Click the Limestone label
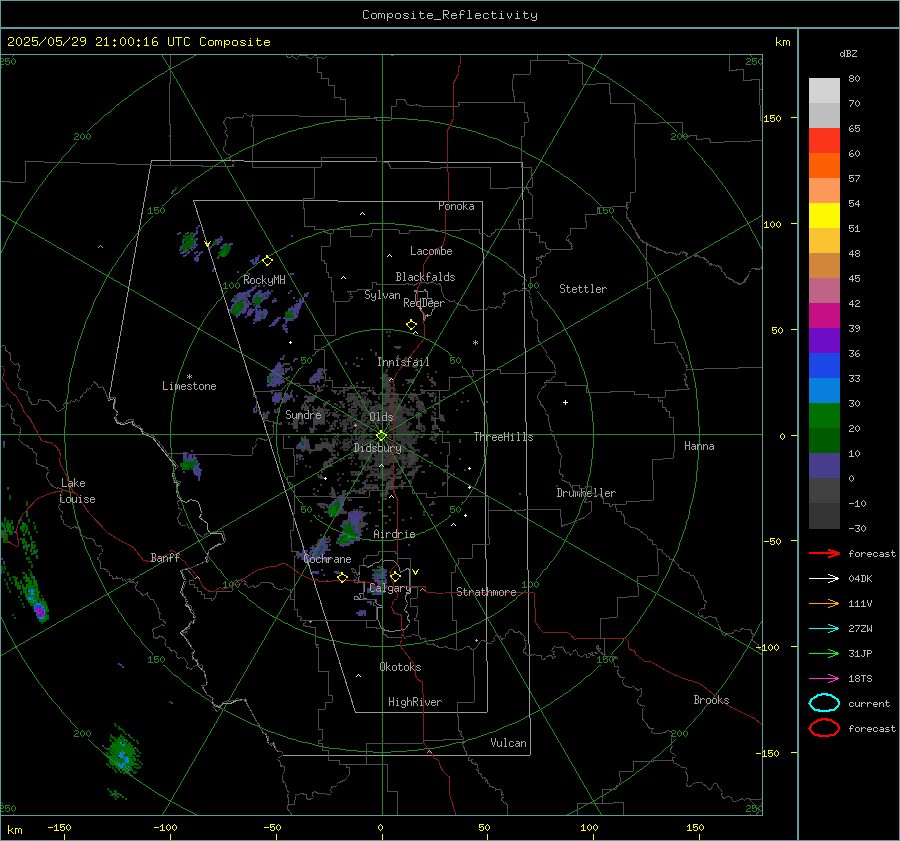Image resolution: width=900 pixels, height=841 pixels. click(x=189, y=386)
